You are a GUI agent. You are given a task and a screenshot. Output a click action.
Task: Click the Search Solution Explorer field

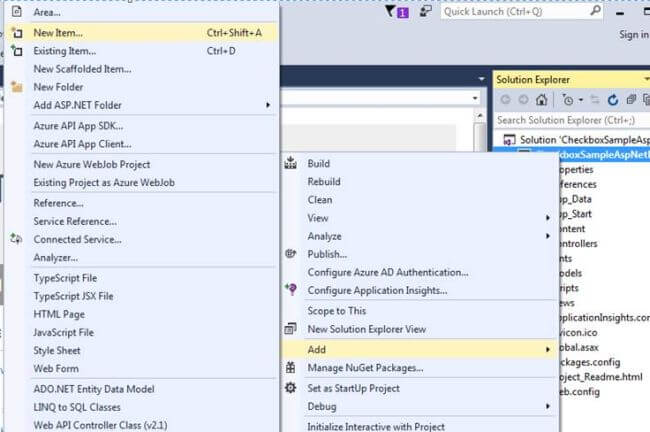pos(571,120)
